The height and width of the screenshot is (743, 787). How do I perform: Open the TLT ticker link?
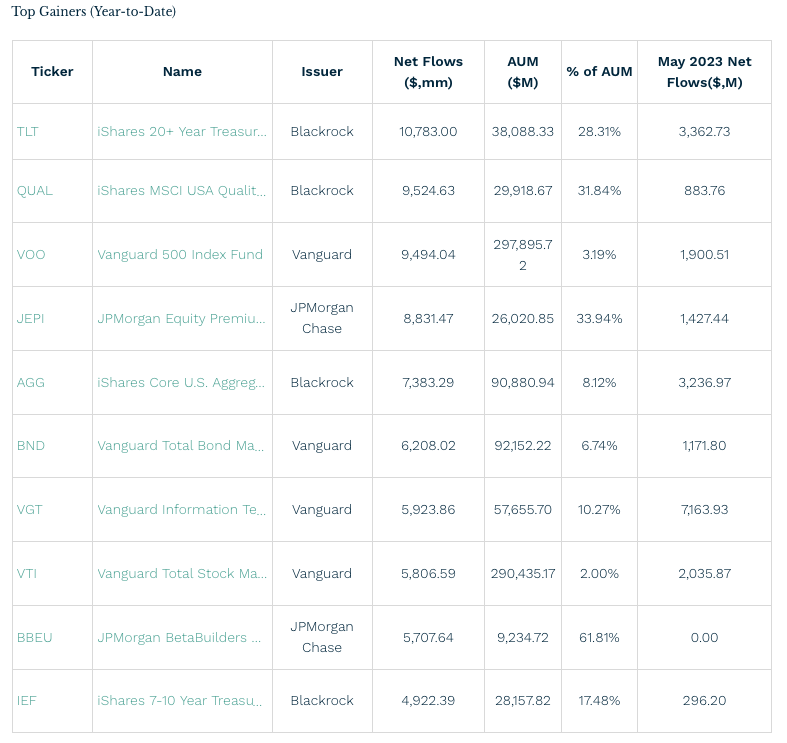click(x=28, y=132)
